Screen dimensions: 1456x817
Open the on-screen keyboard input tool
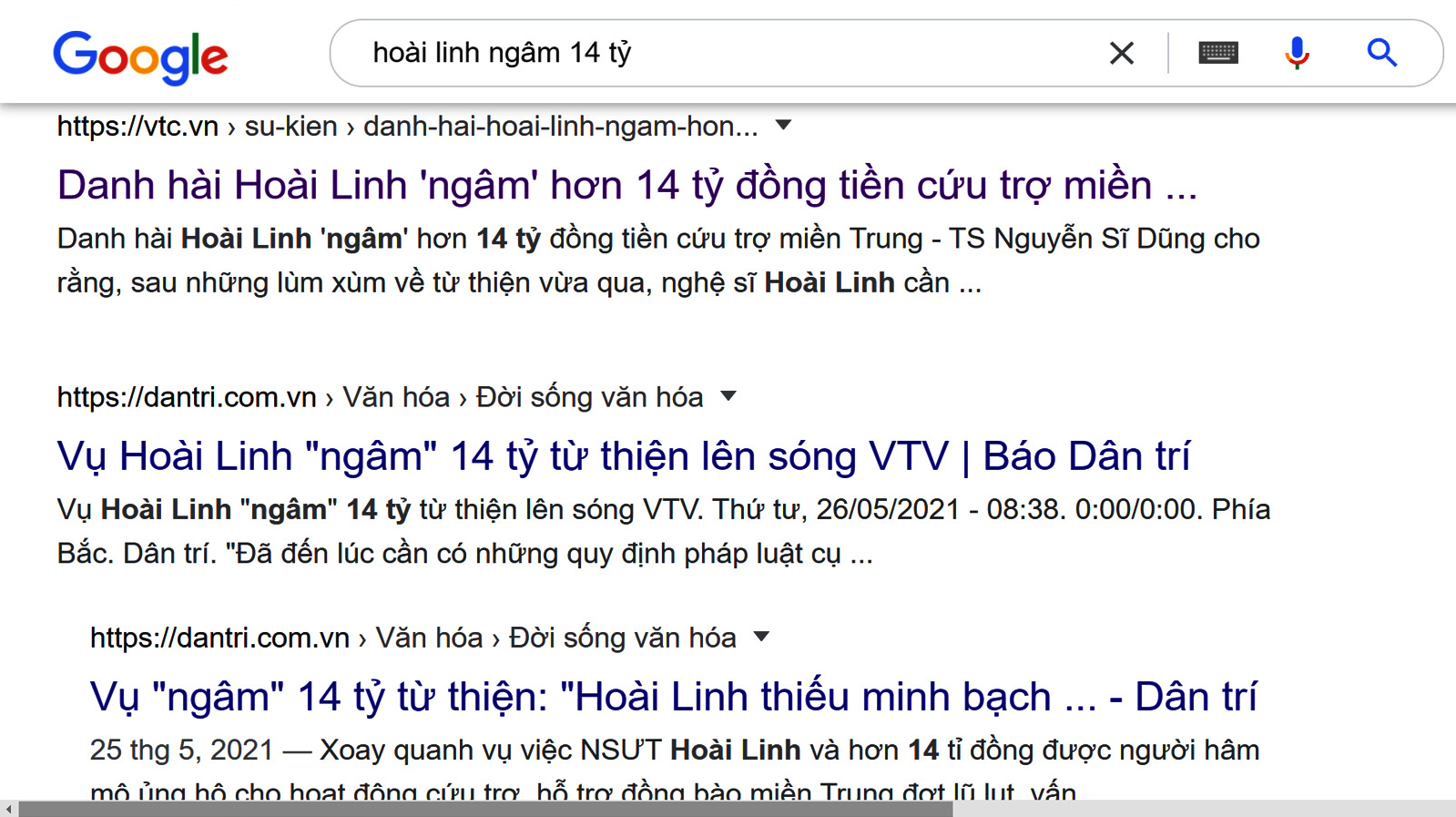pos(1217,53)
